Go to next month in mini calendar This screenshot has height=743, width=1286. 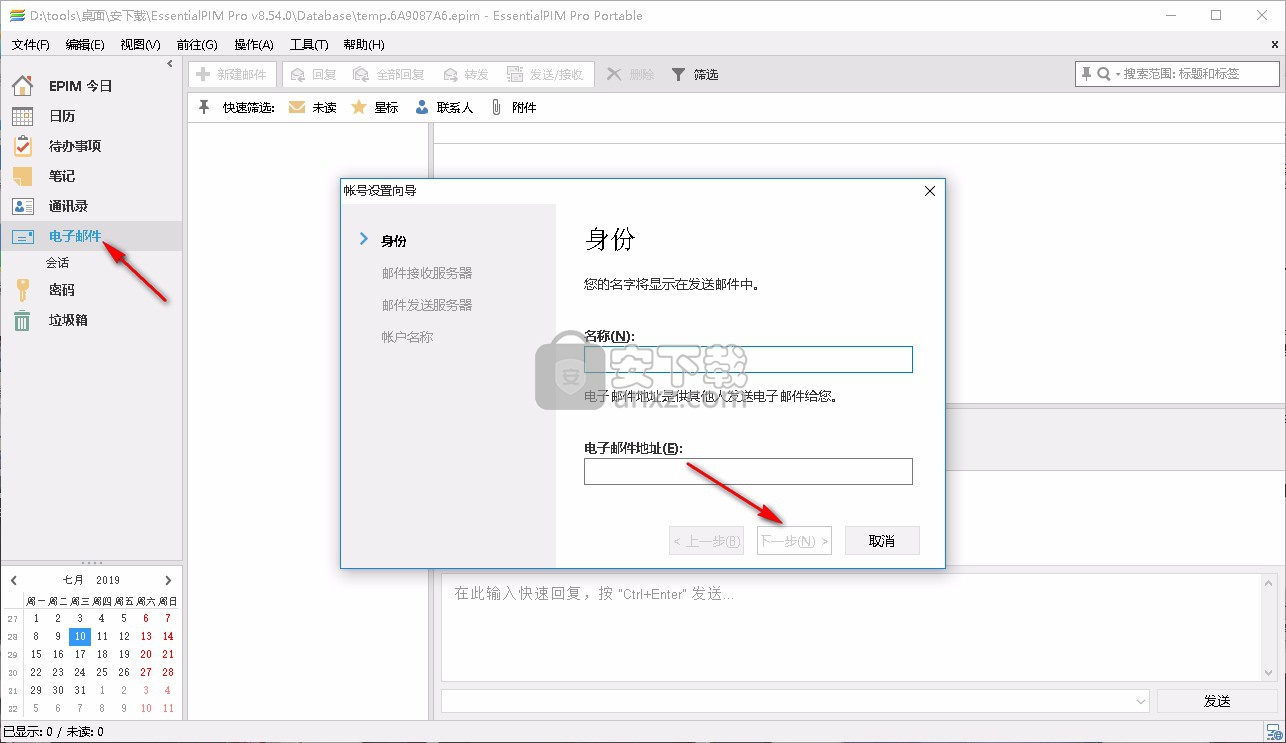click(168, 580)
